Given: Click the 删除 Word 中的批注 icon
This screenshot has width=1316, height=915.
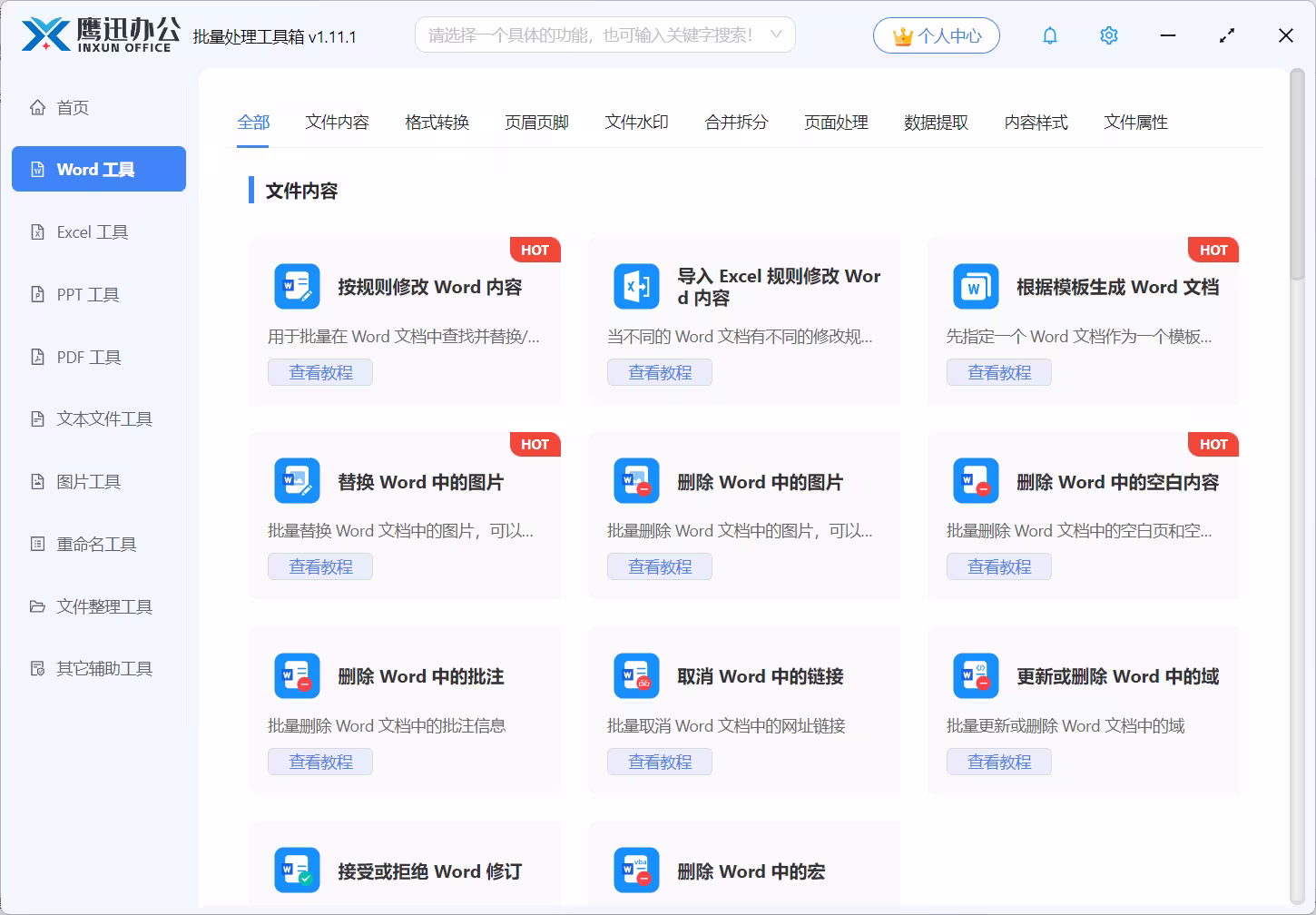Looking at the screenshot, I should coord(297,676).
